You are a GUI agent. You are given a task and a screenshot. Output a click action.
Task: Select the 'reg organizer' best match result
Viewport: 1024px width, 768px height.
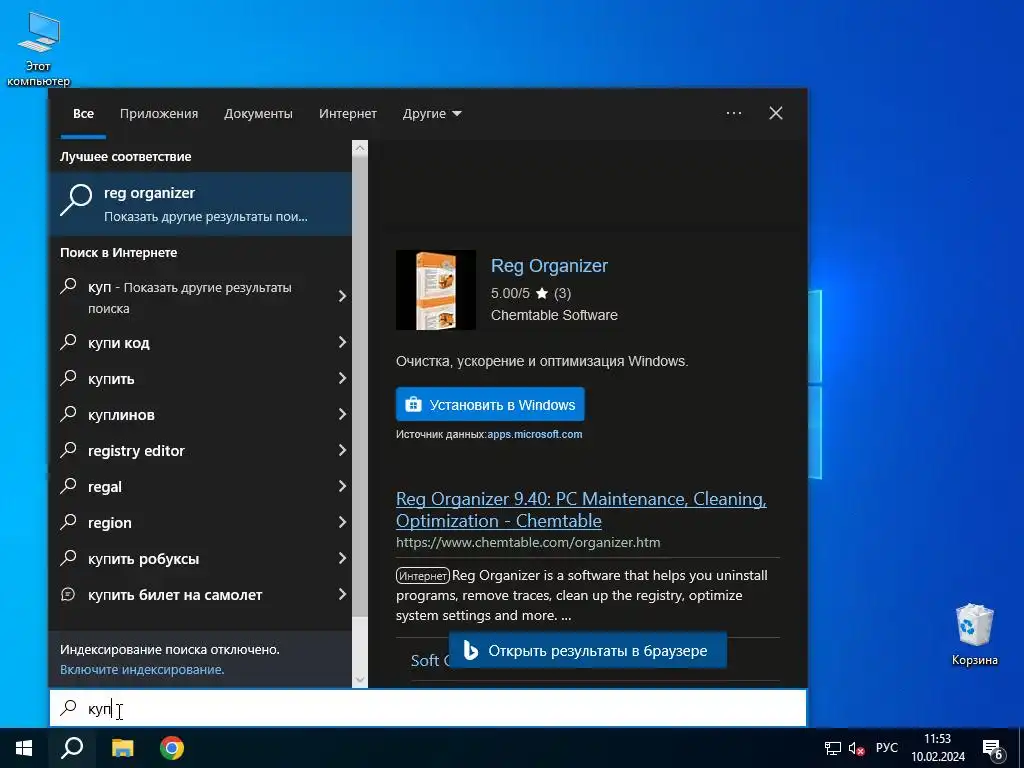coord(200,204)
